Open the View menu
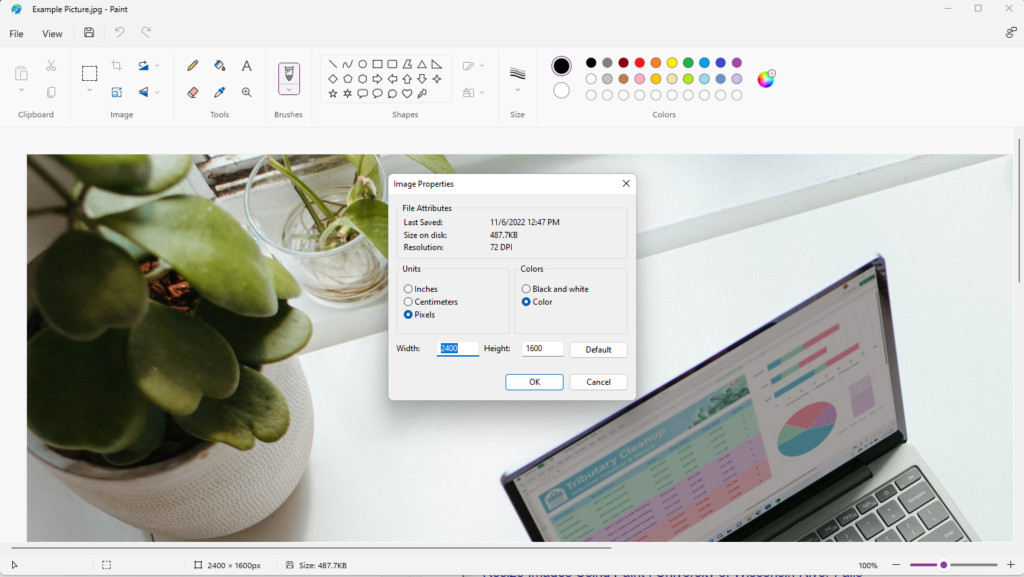The width and height of the screenshot is (1024, 577). (x=52, y=33)
